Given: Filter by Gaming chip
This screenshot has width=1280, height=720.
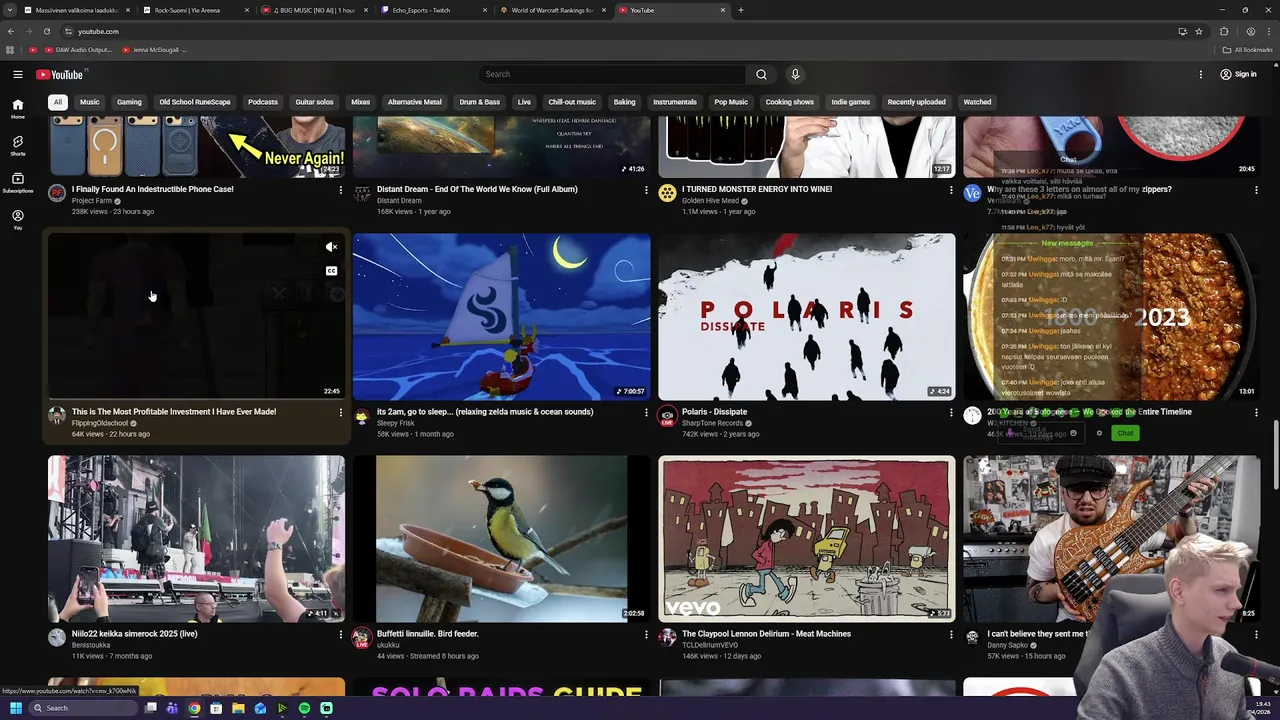Looking at the screenshot, I should pos(129,102).
